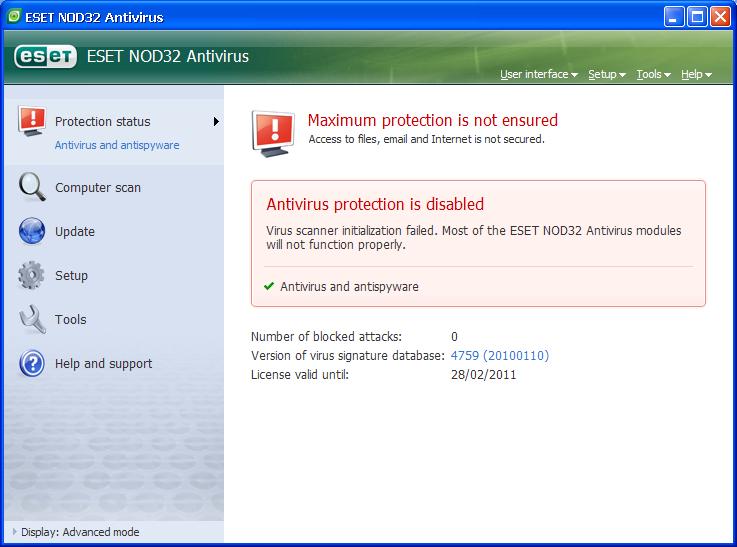This screenshot has width=737, height=547.
Task: Click the ESET logo in the header
Action: [45, 56]
